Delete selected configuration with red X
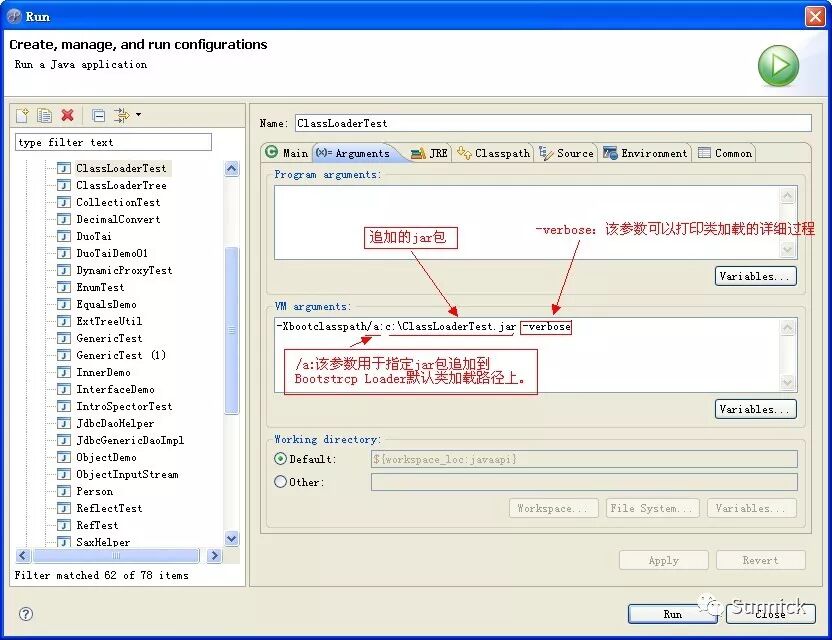Screen dimensions: 832x640 tap(67, 115)
